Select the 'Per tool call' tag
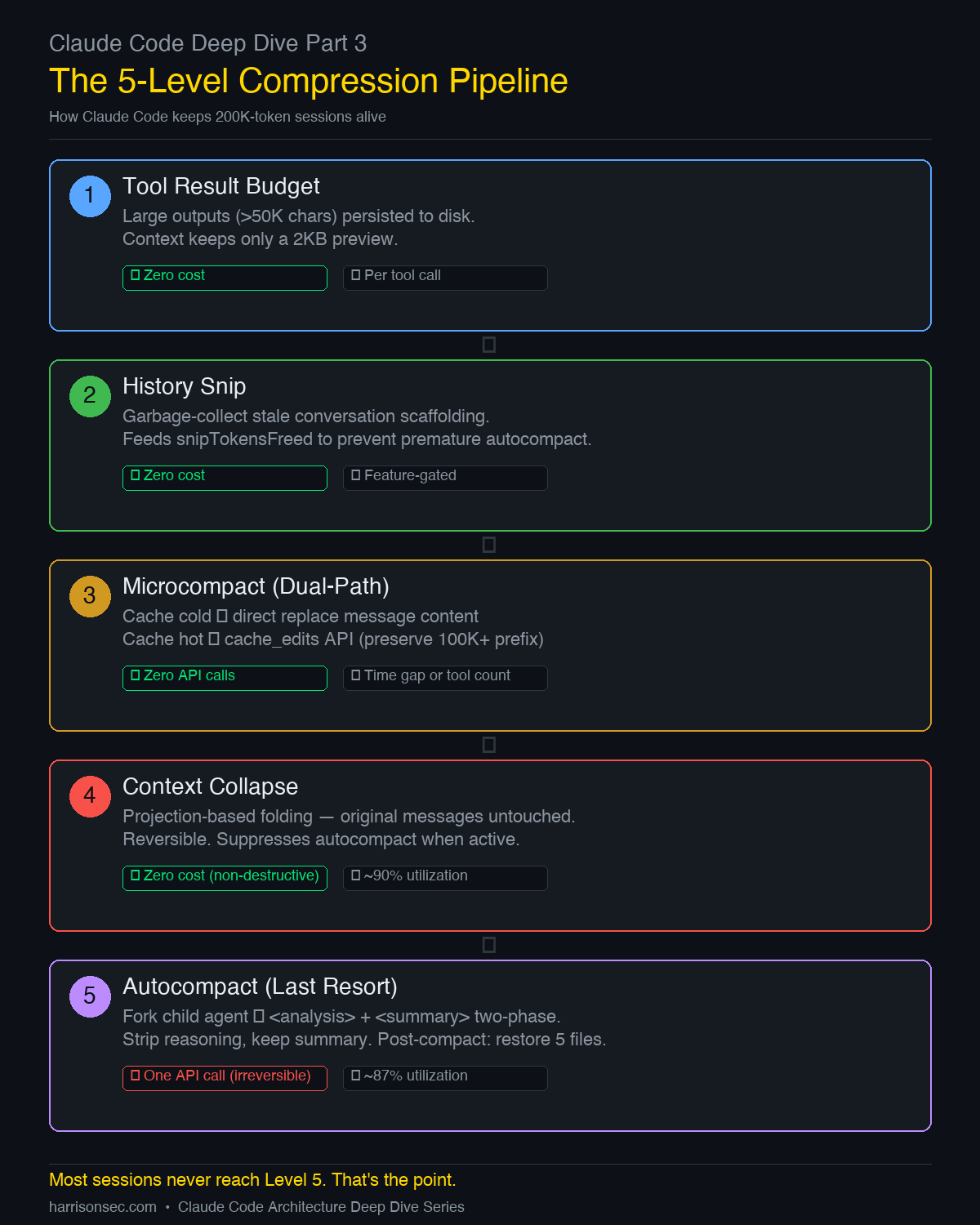980x1225 pixels. [x=445, y=277]
